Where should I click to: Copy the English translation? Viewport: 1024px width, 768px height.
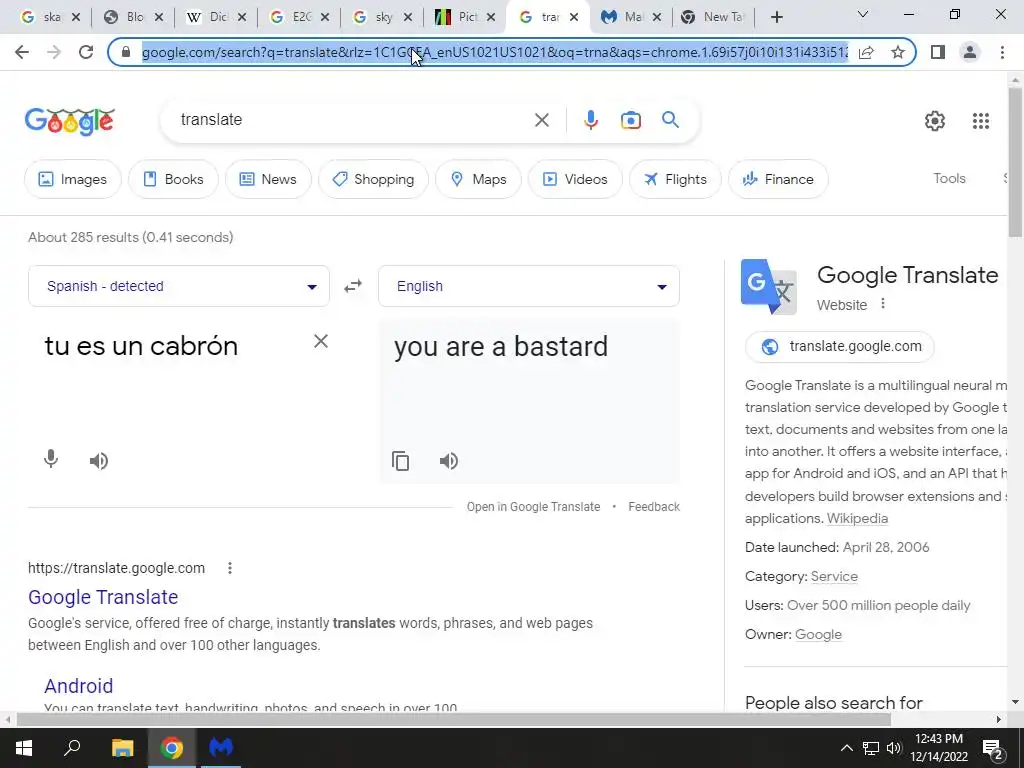pyautogui.click(x=400, y=461)
